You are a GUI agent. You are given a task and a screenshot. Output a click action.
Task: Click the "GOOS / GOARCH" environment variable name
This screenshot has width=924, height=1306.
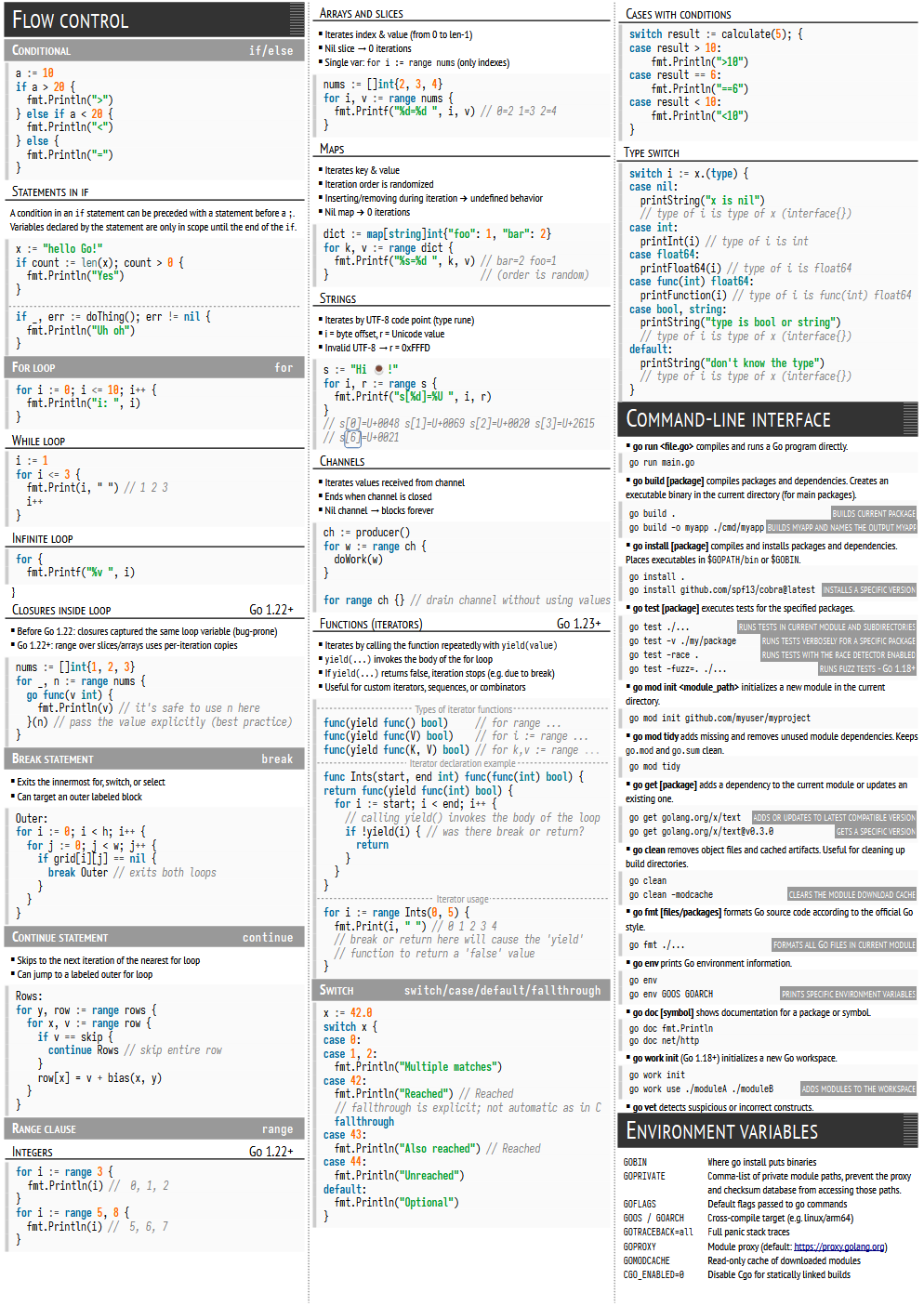(653, 1218)
